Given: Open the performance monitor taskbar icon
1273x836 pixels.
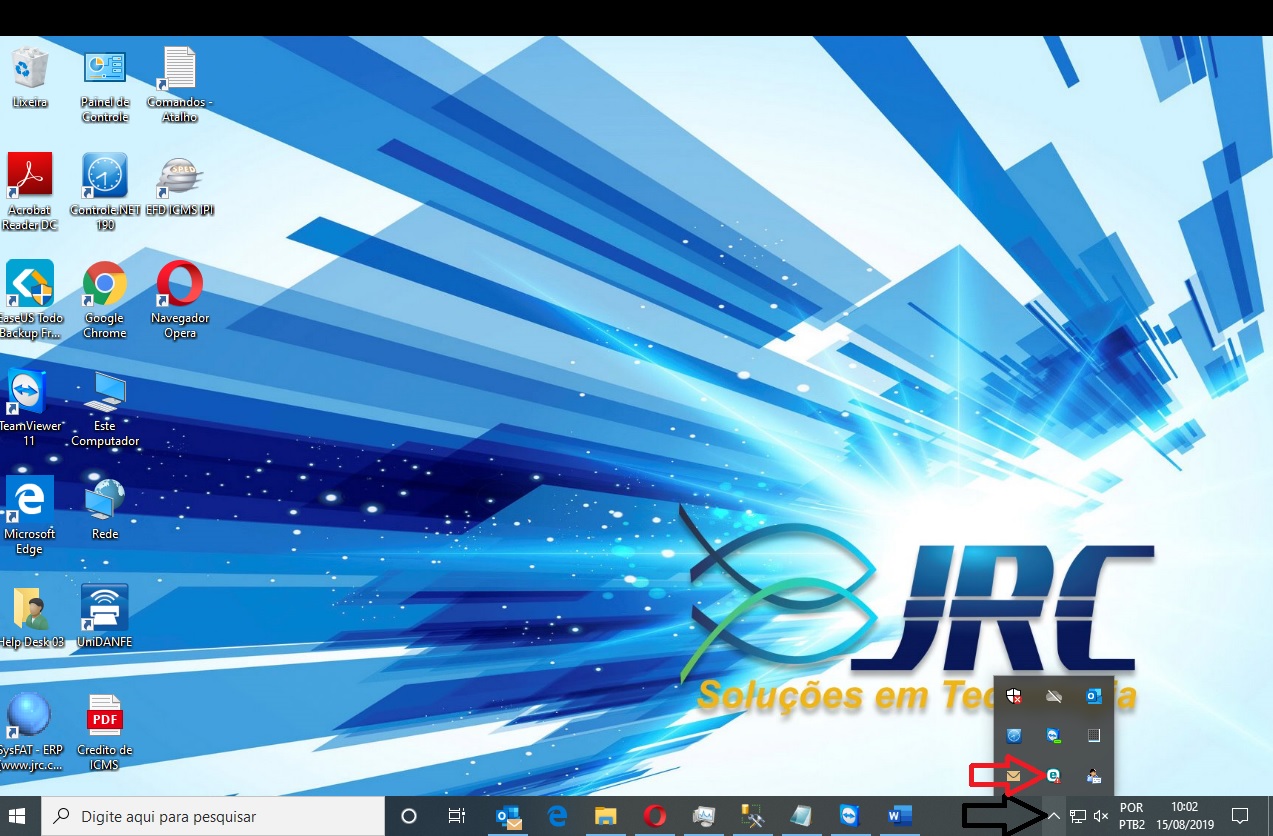Looking at the screenshot, I should pyautogui.click(x=703, y=816).
